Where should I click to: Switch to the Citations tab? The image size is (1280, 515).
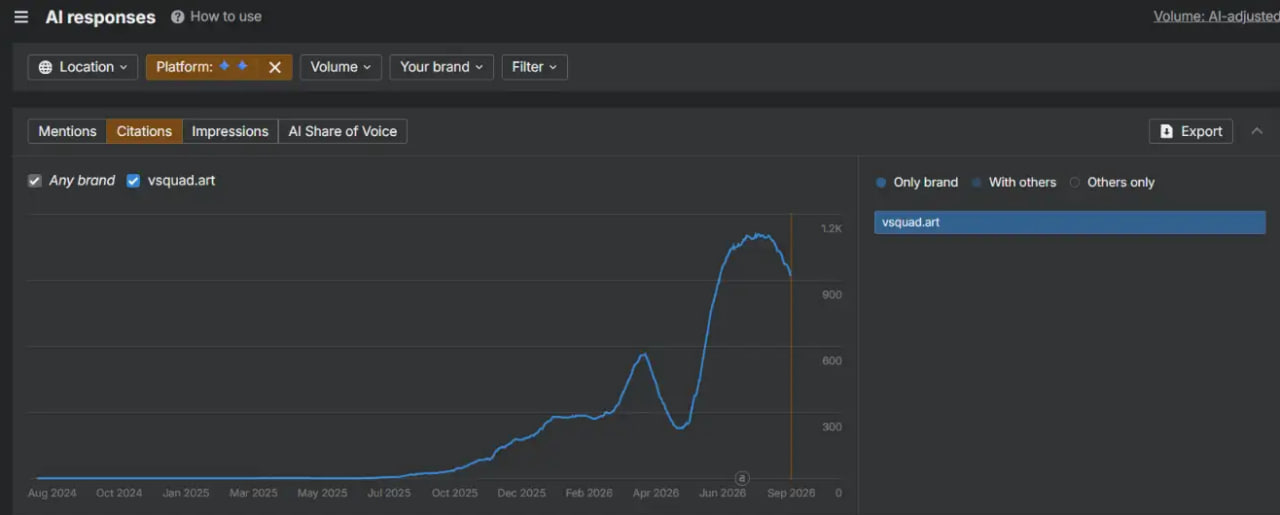click(x=144, y=131)
